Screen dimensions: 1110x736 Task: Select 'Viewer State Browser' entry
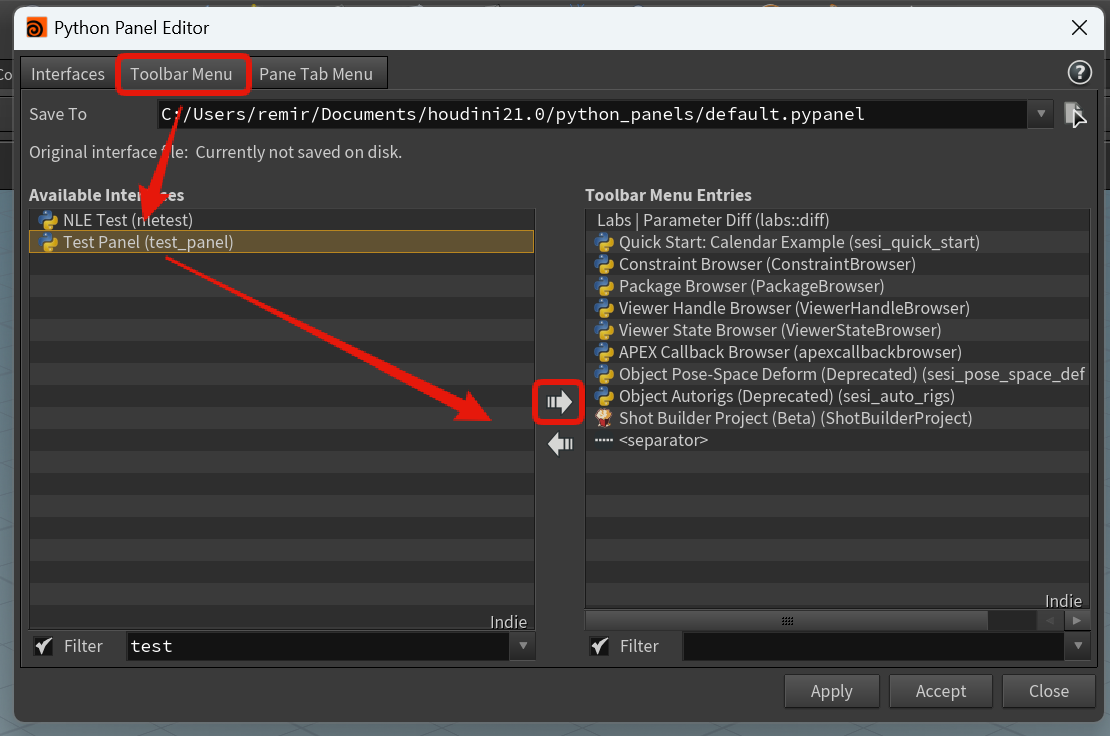837,330
